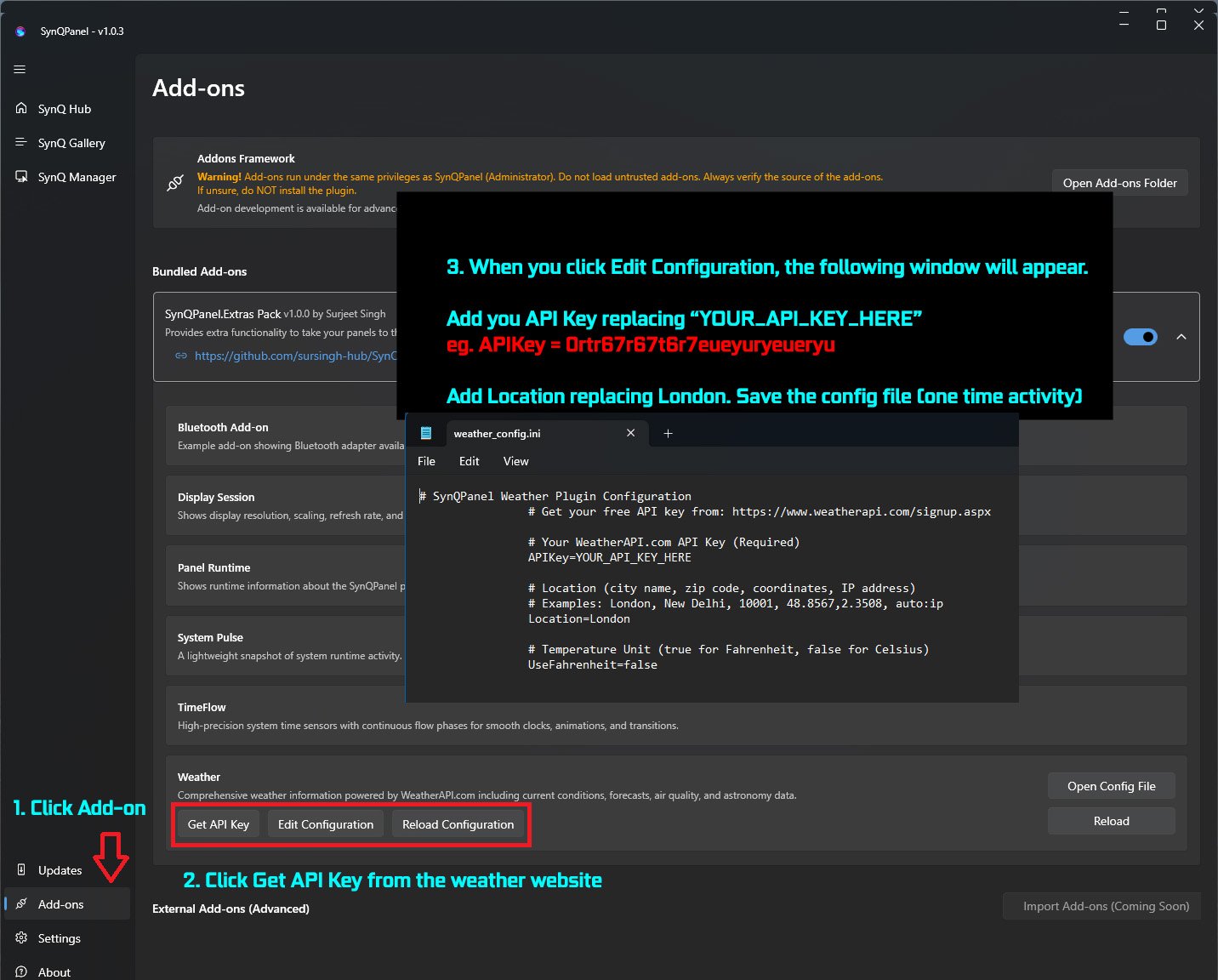Open the View menu in Notepad
This screenshot has height=980, width=1218.
click(x=515, y=461)
